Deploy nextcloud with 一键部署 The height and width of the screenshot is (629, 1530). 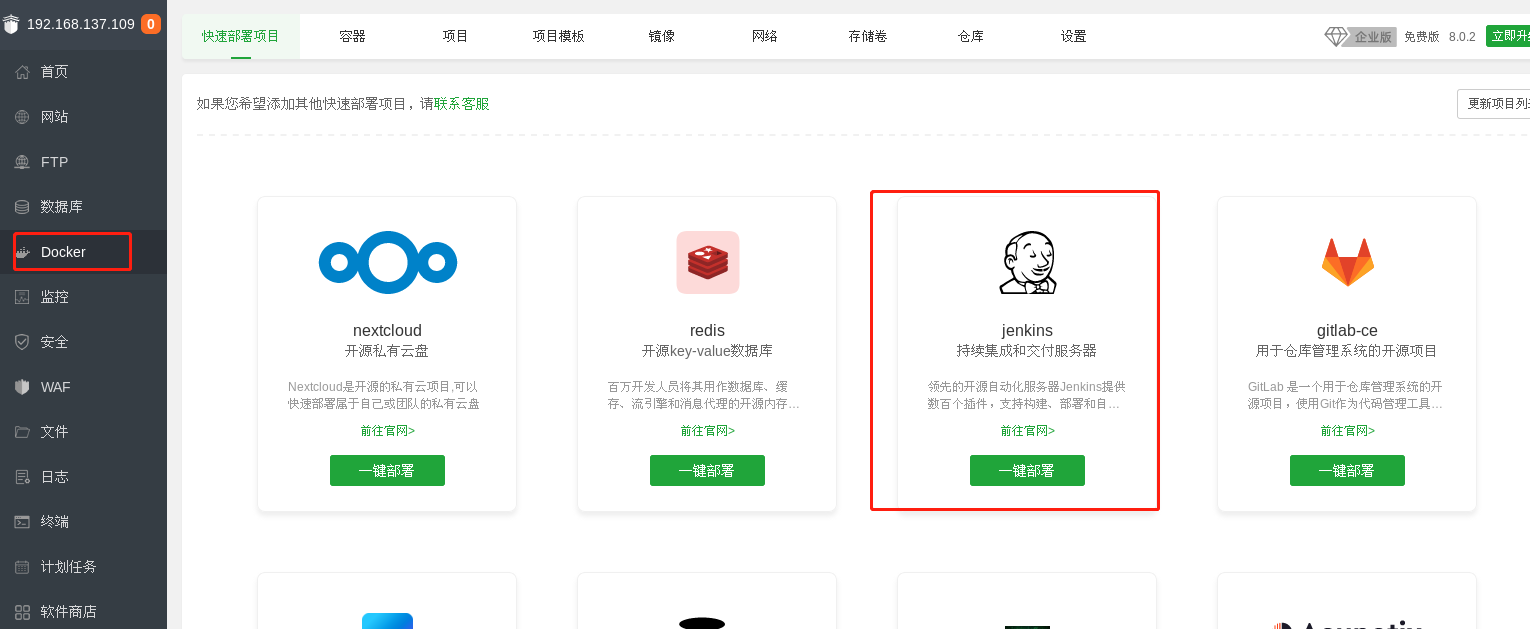pyautogui.click(x=387, y=471)
